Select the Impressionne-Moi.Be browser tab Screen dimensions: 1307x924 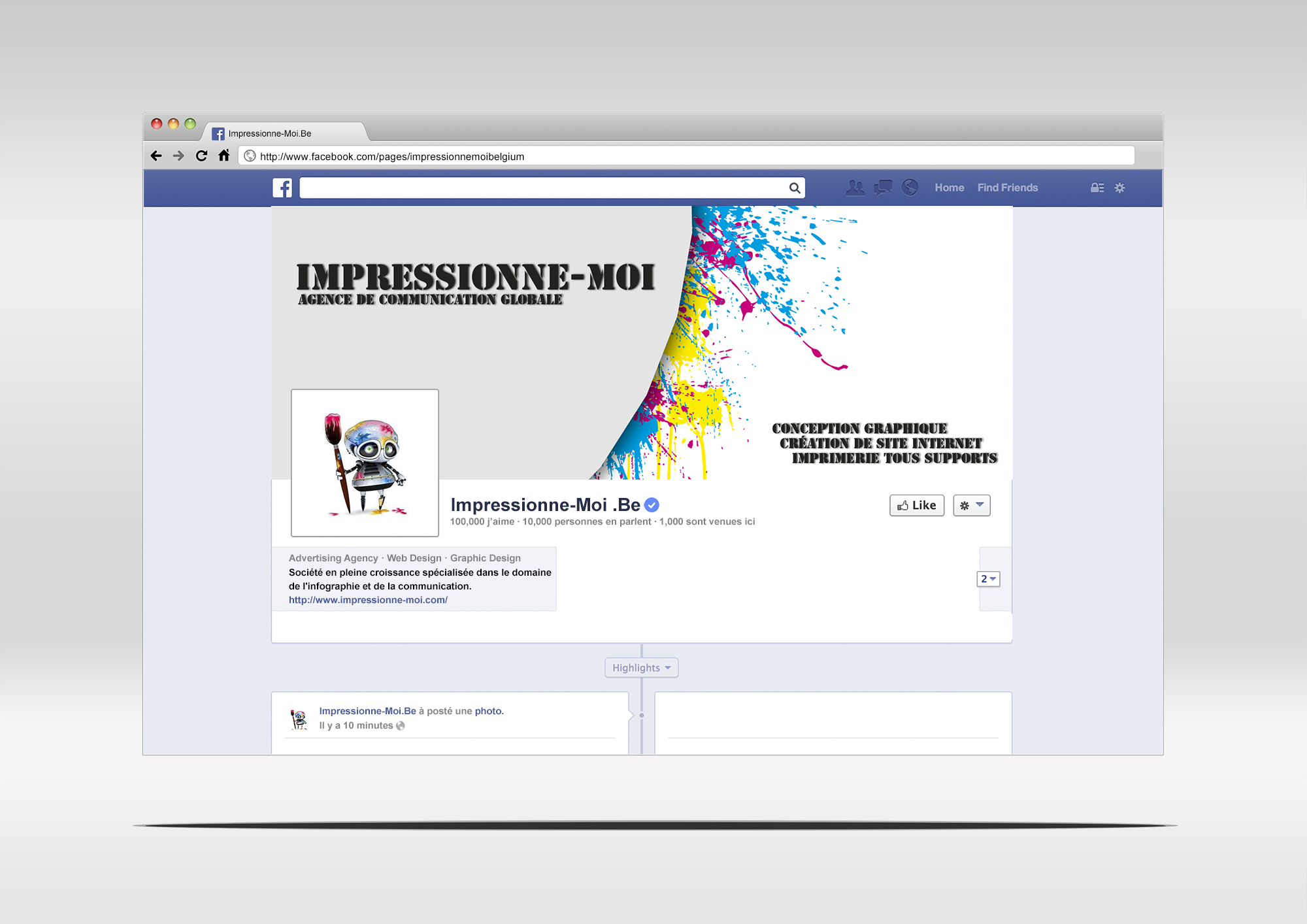click(284, 133)
